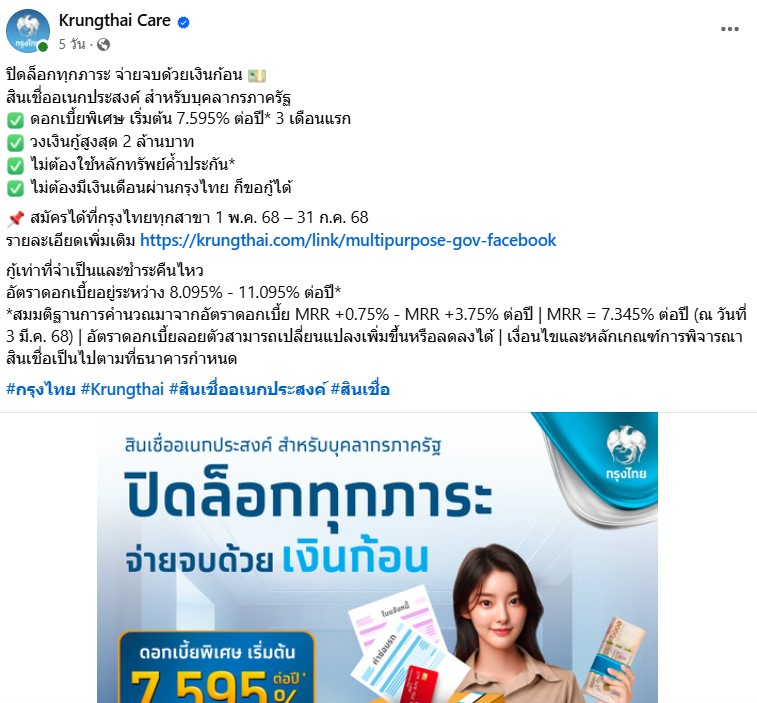Open the #สินเชื่อ hashtag
The width and height of the screenshot is (757, 703).
[x=360, y=389]
